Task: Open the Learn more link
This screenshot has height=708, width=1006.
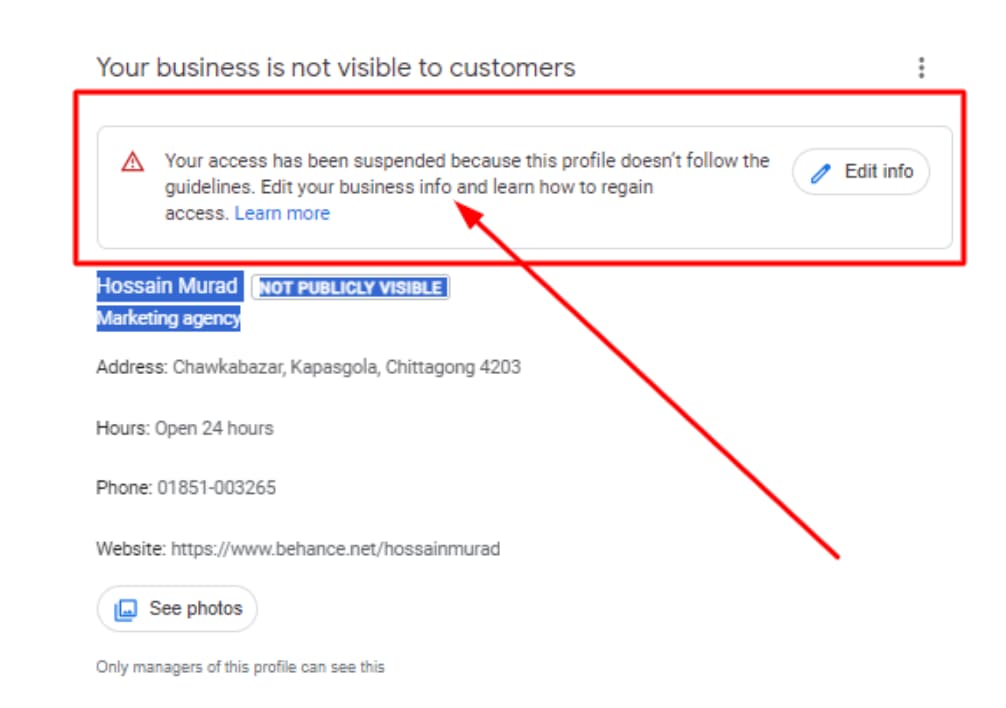Action: [x=281, y=213]
